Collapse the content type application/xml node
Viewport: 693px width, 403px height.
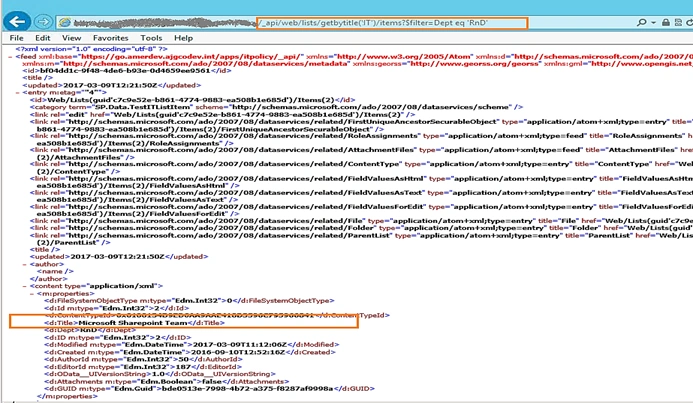click(x=25, y=286)
